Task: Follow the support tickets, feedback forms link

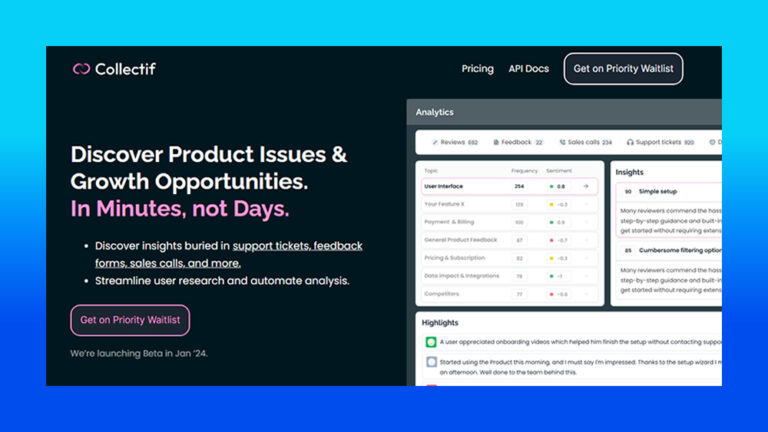Action: pyautogui.click(x=229, y=254)
